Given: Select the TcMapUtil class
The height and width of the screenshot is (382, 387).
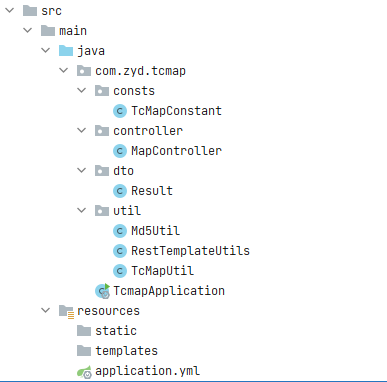Looking at the screenshot, I should point(162,271).
